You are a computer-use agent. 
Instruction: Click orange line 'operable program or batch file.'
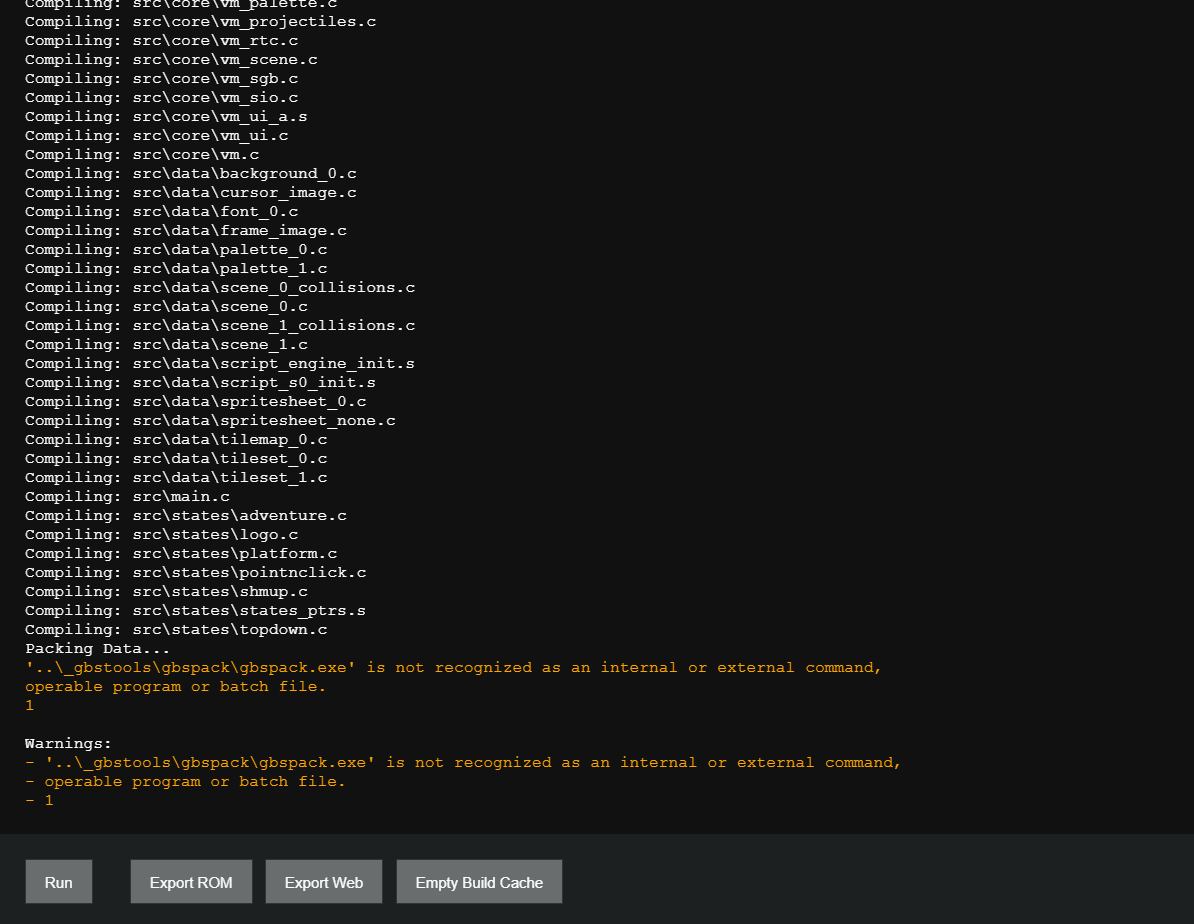pos(176,687)
